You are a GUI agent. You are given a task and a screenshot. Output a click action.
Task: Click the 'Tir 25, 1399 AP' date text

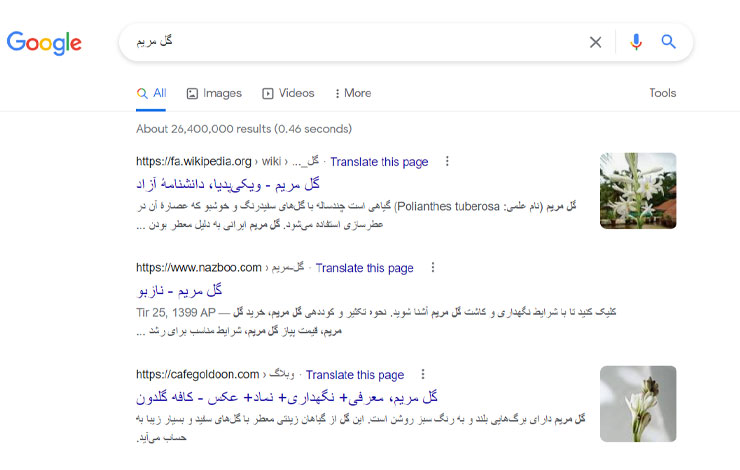(x=176, y=312)
